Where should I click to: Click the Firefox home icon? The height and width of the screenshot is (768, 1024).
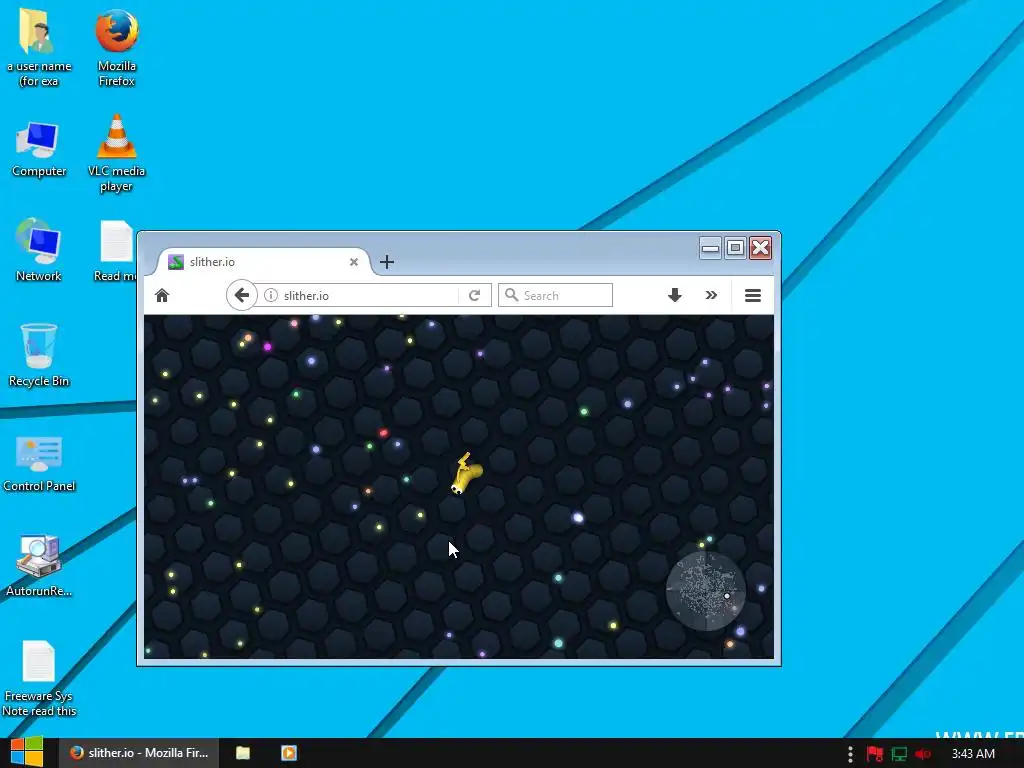tap(162, 295)
